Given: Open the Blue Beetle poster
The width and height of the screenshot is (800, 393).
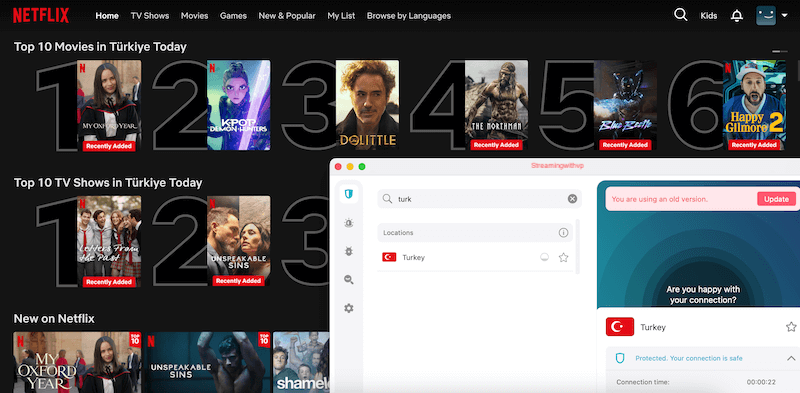Looking at the screenshot, I should 626,106.
